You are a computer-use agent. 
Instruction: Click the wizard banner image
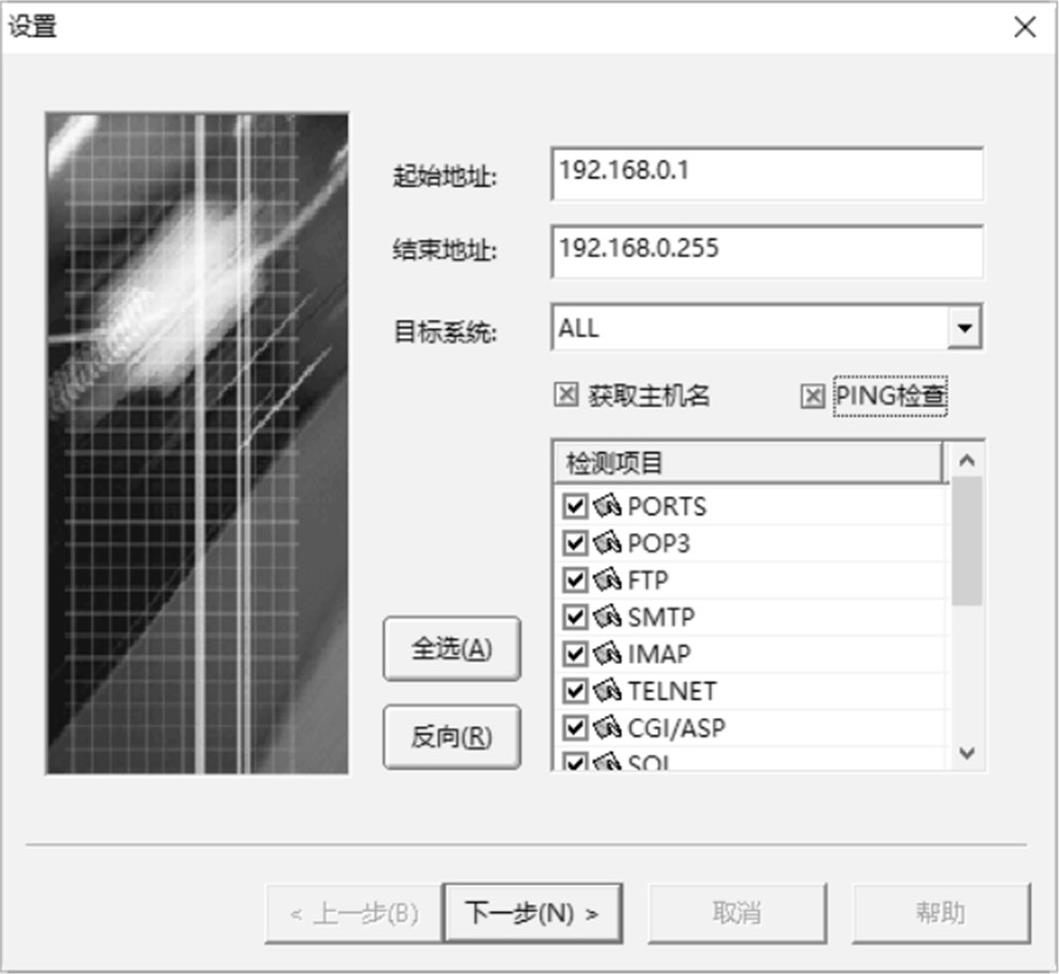coord(197,443)
